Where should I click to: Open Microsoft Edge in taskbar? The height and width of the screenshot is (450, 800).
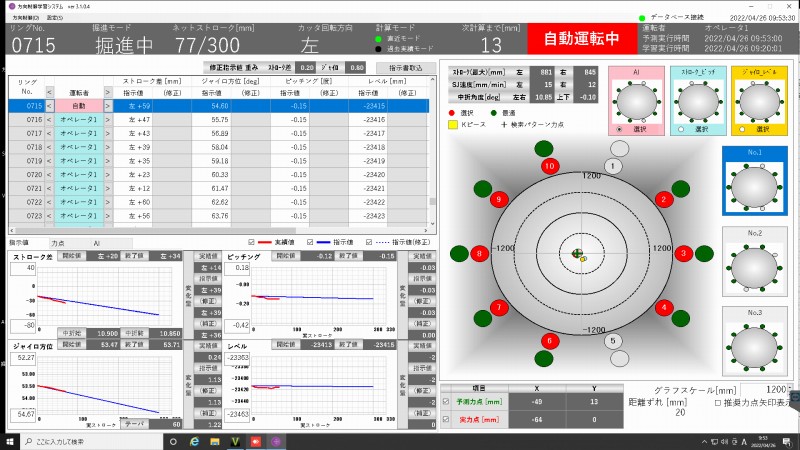[194, 440]
